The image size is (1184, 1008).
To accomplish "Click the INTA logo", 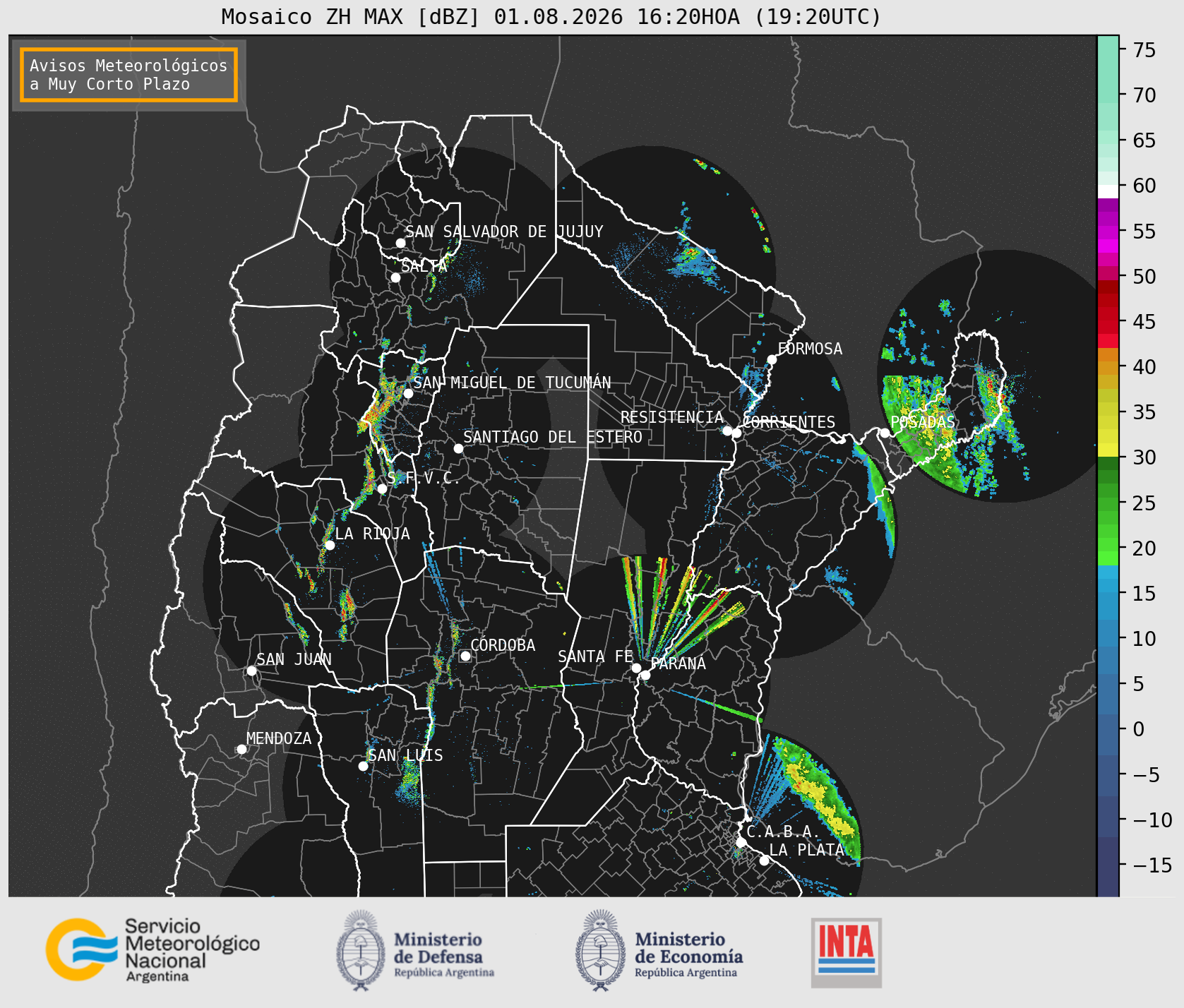I will pyautogui.click(x=846, y=952).
